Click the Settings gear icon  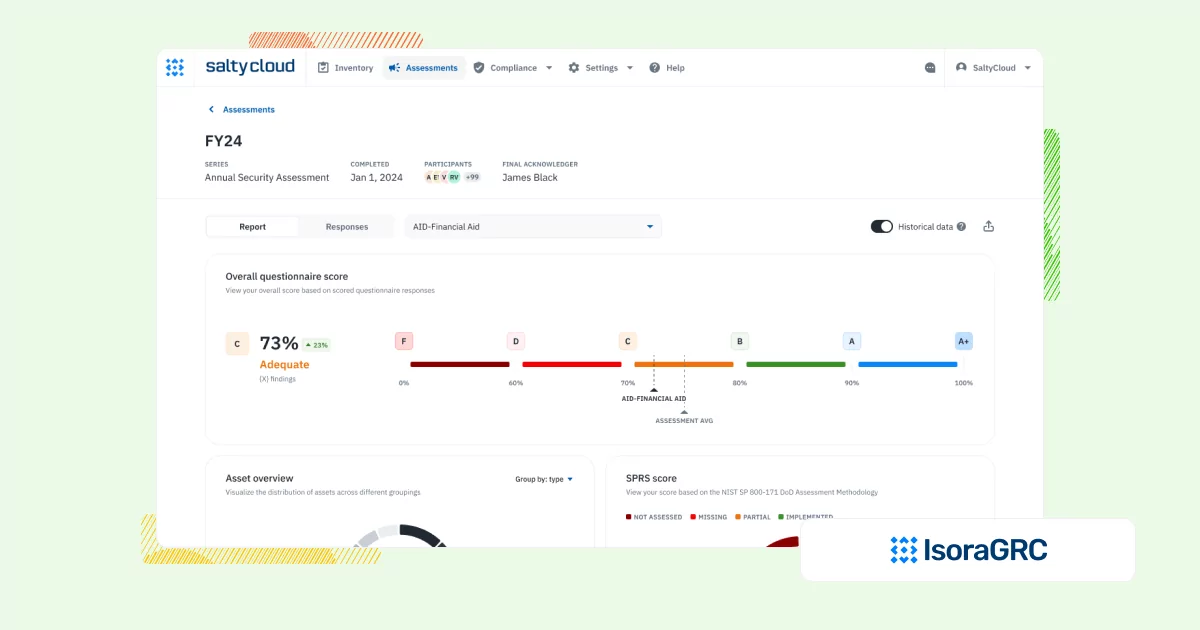pos(574,68)
